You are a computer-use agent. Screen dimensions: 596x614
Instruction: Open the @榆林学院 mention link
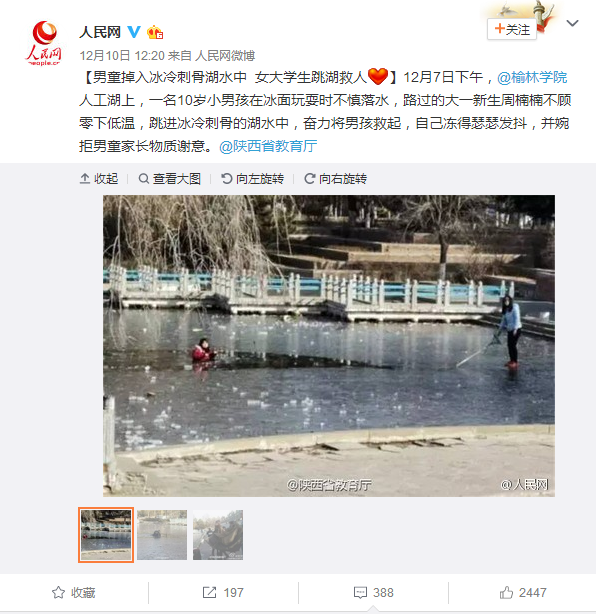click(532, 77)
